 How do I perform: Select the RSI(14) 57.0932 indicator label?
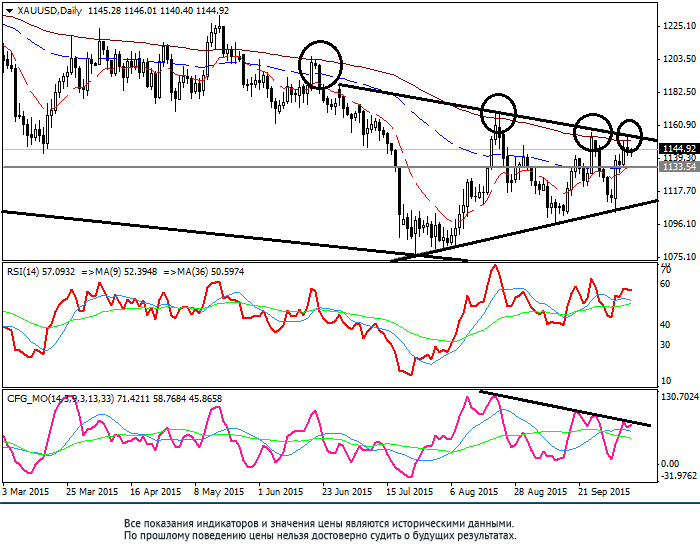tap(41, 272)
